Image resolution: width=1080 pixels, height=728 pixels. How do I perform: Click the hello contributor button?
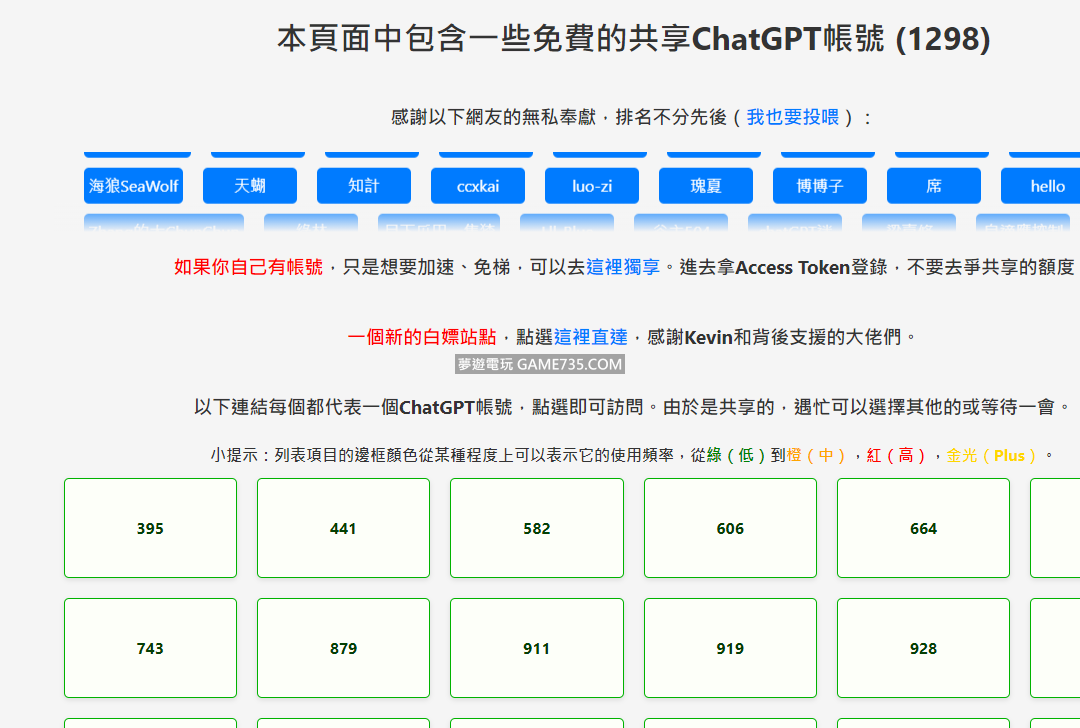pyautogui.click(x=1043, y=186)
